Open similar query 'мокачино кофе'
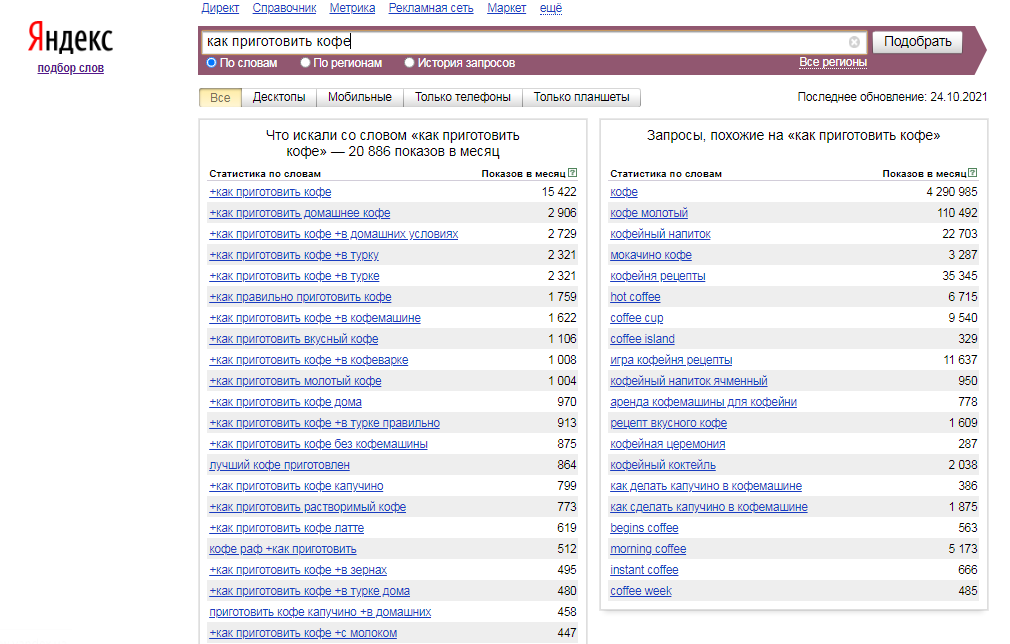 pos(651,255)
